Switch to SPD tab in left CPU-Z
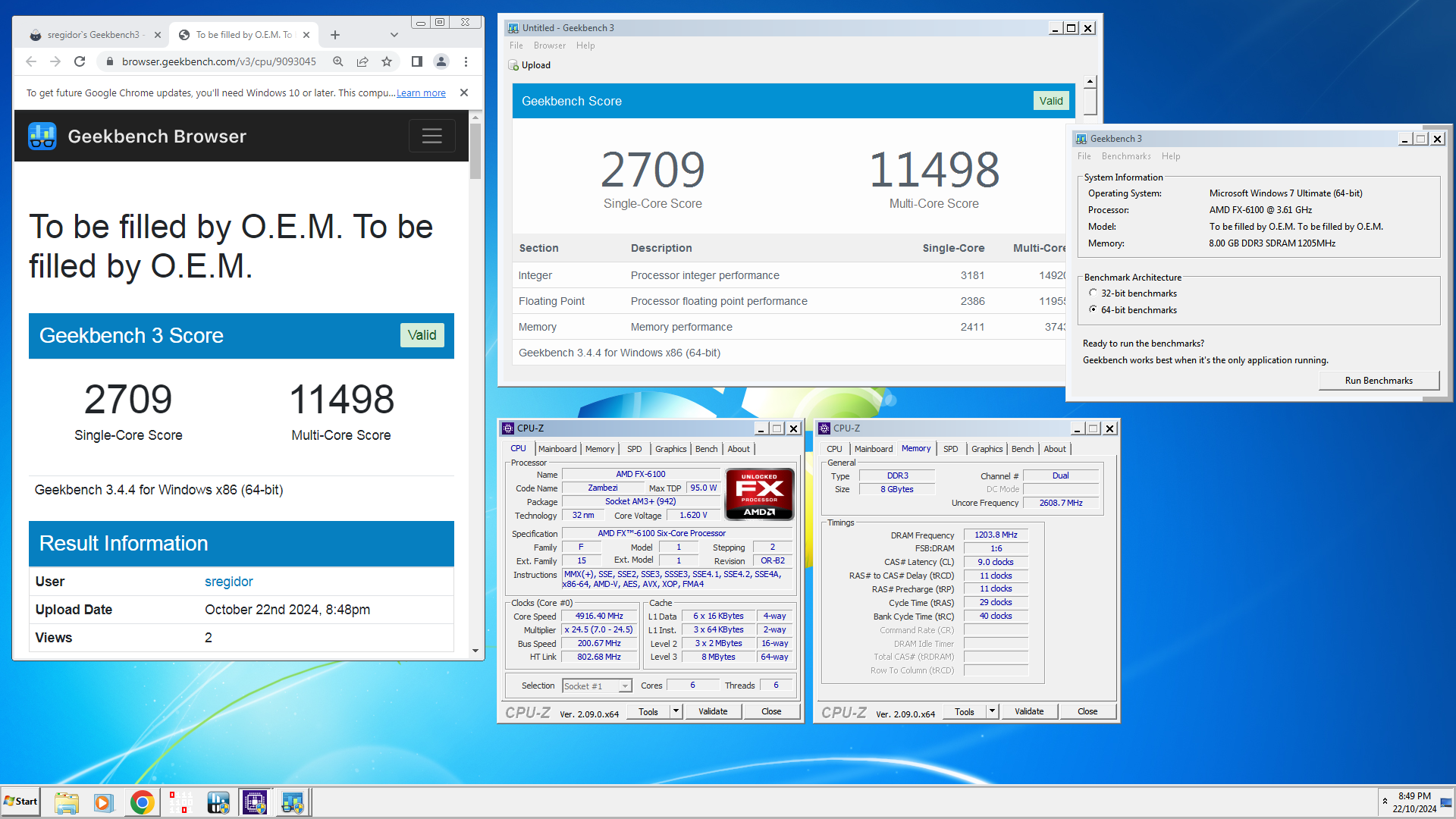Screen dimensions: 1456x819 click(x=635, y=449)
